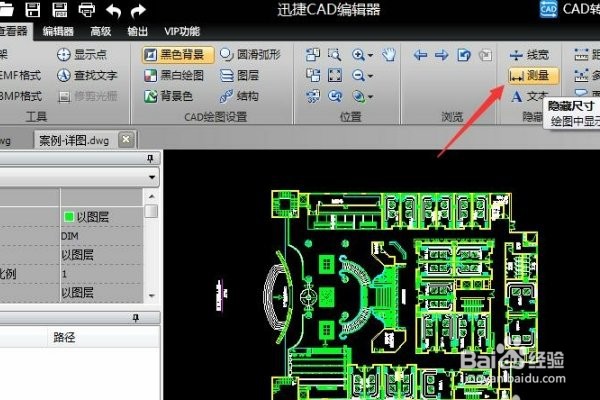Click the polyline measure icon below the ruler
The width and height of the screenshot is (600, 400).
pos(581,75)
